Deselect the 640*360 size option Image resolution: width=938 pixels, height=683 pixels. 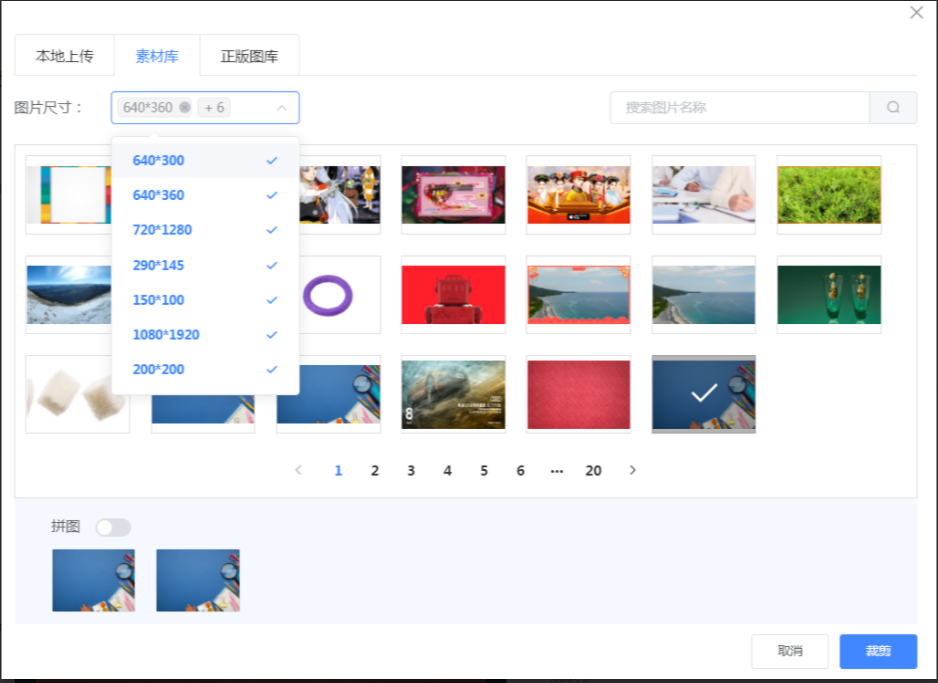pos(205,195)
